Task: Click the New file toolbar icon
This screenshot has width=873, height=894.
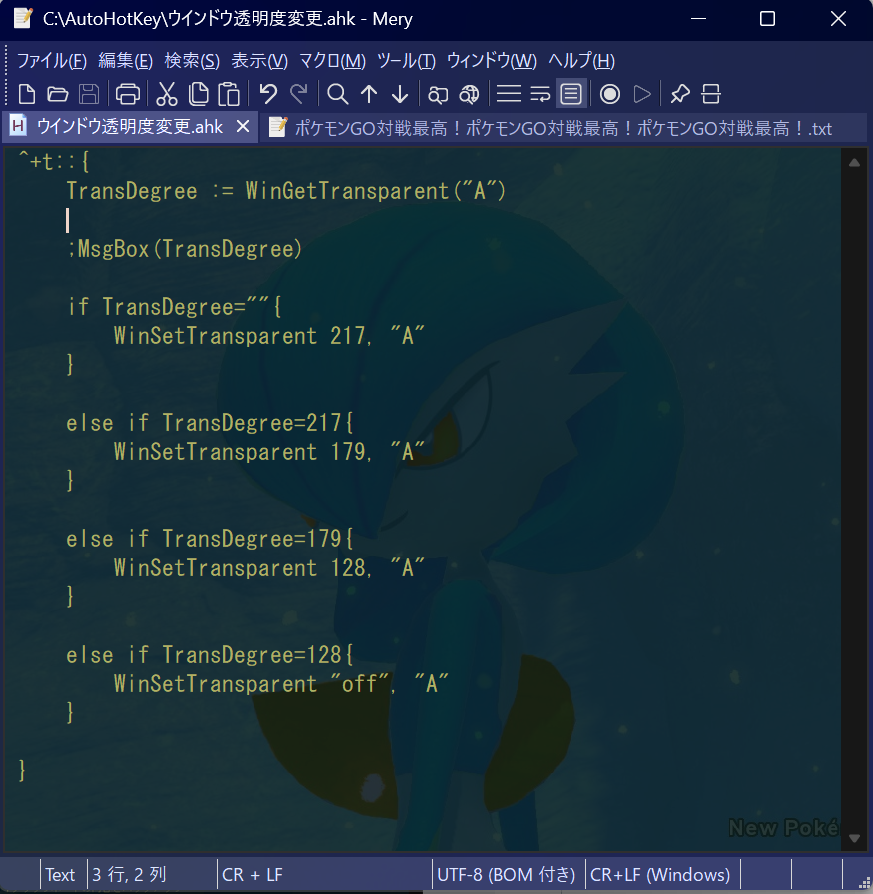Action: [27, 94]
